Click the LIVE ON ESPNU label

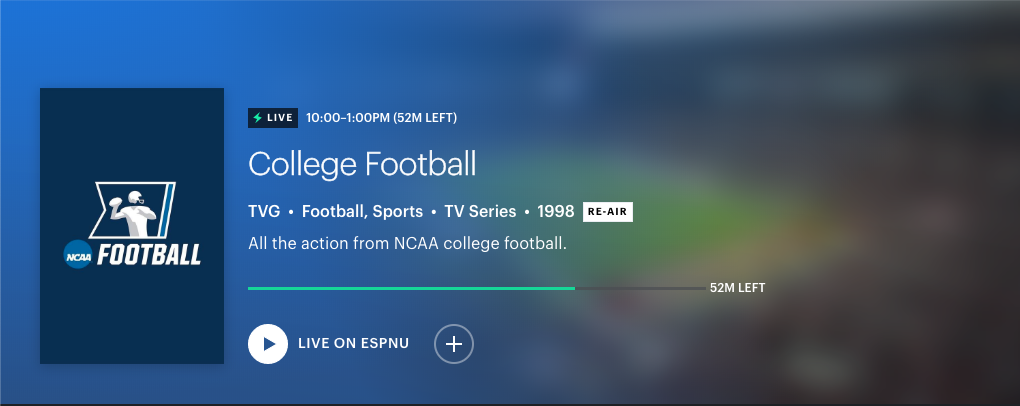[x=353, y=344]
